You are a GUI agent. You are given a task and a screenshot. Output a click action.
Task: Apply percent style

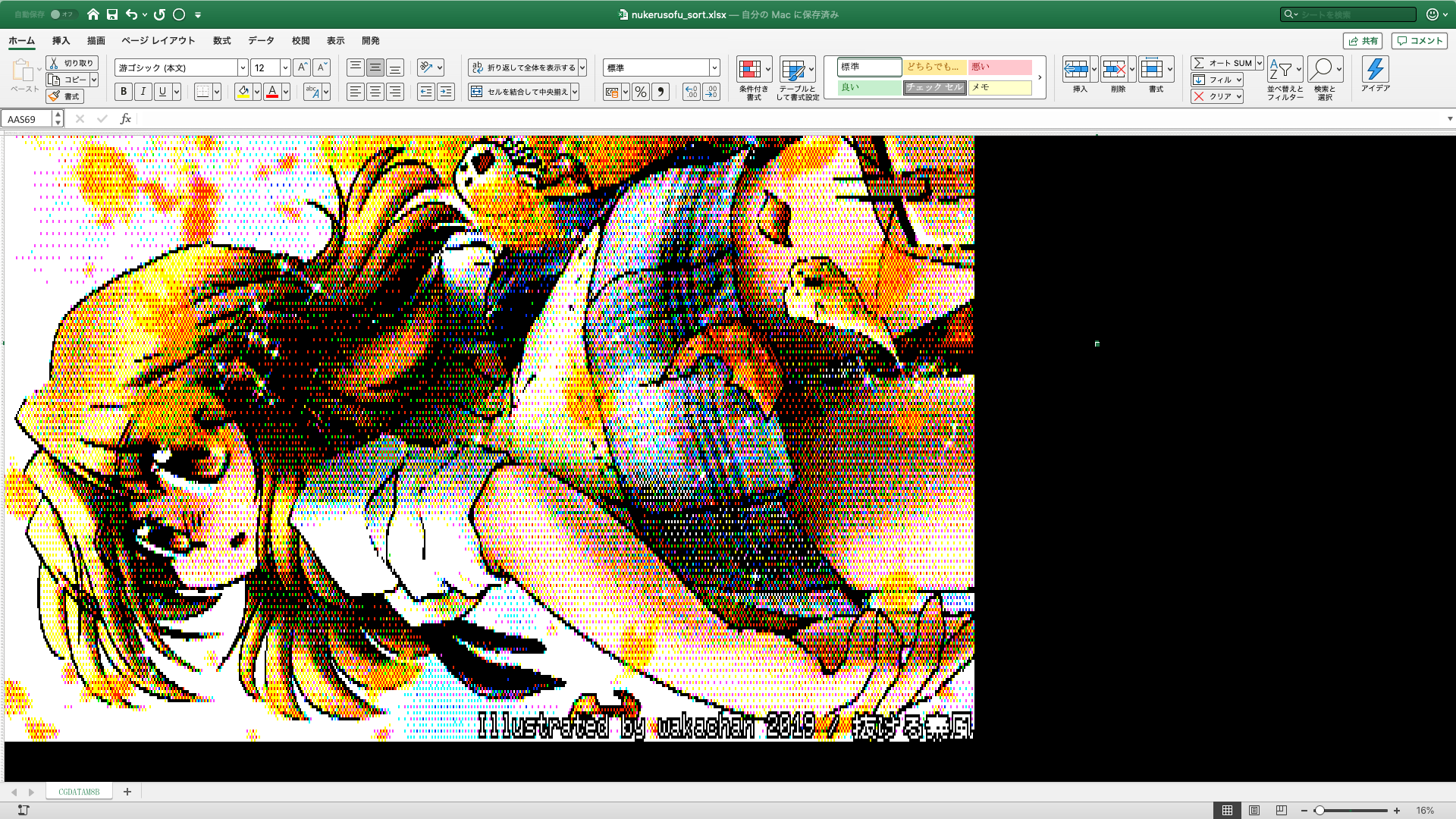pos(641,92)
